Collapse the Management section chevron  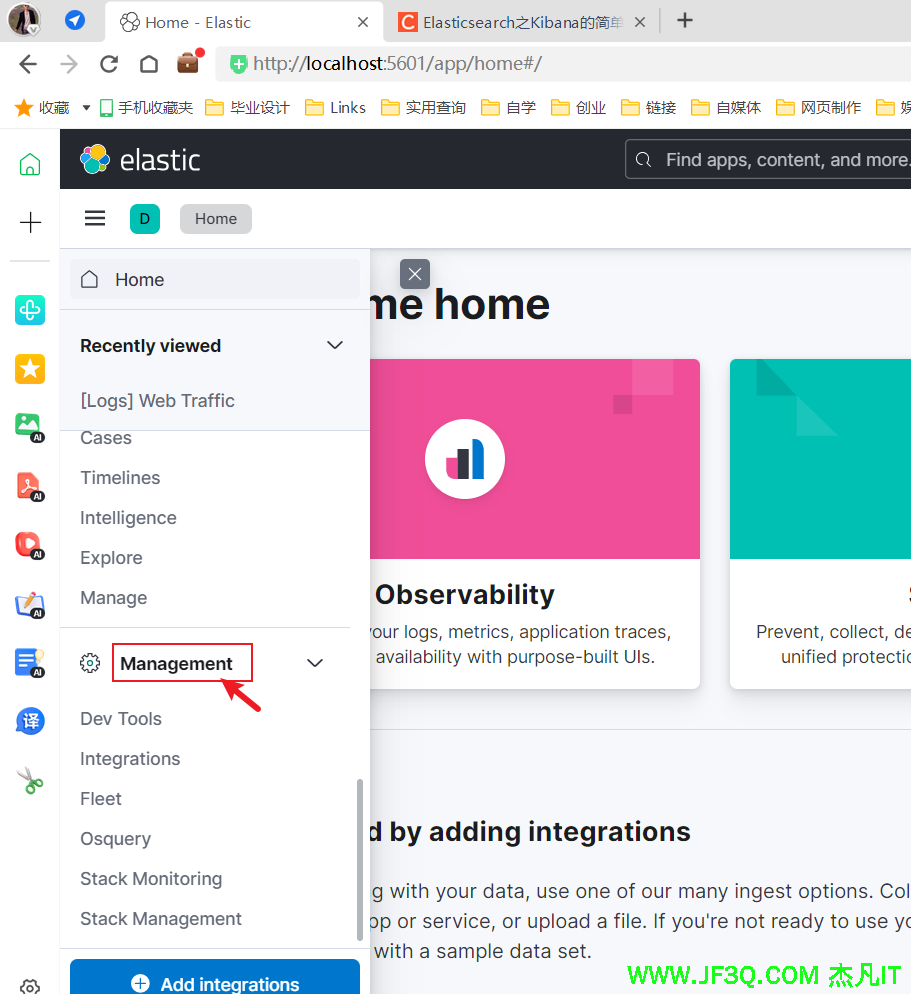pyautogui.click(x=315, y=663)
